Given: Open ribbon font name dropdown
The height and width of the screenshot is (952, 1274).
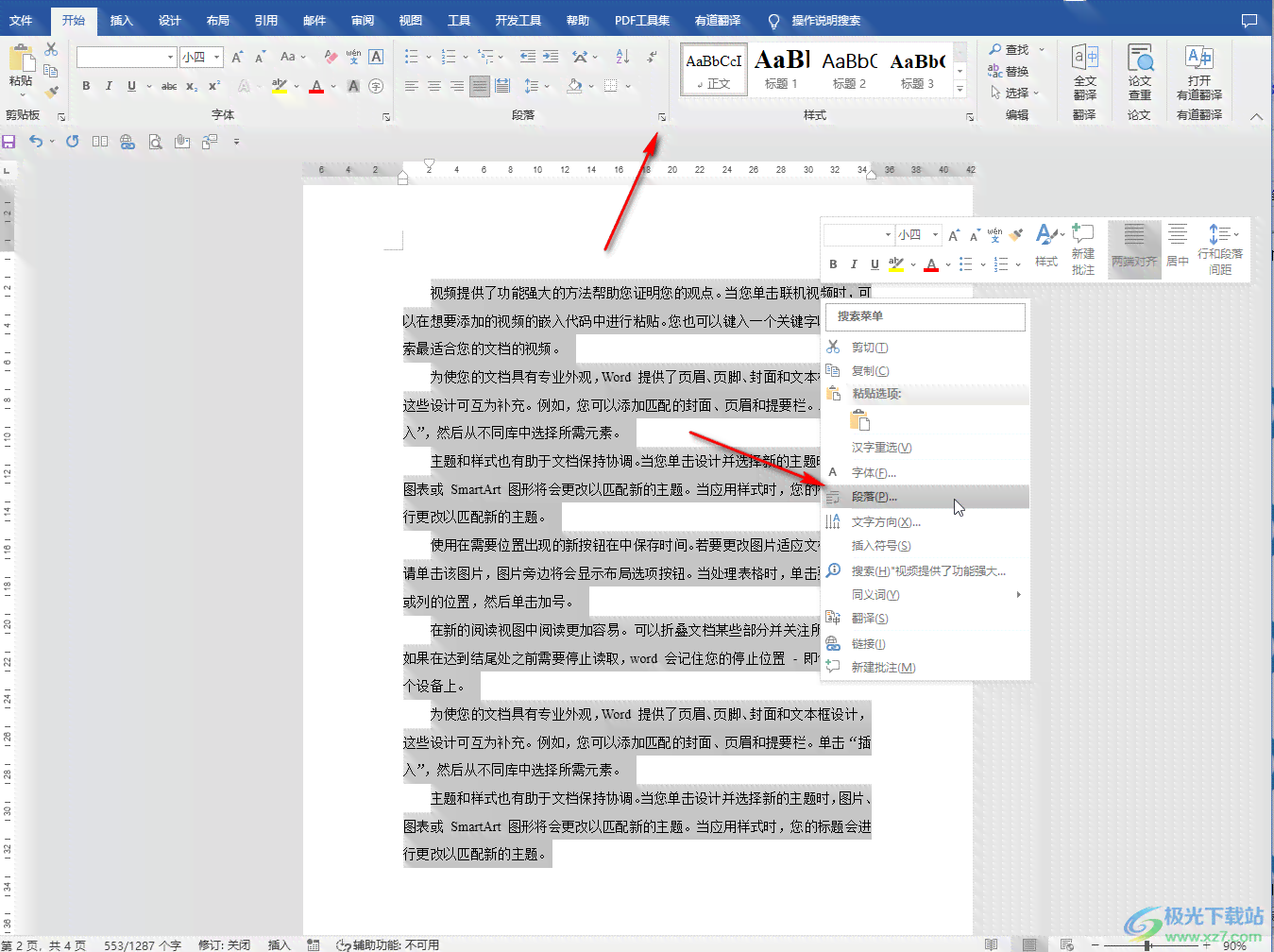Looking at the screenshot, I should (170, 57).
